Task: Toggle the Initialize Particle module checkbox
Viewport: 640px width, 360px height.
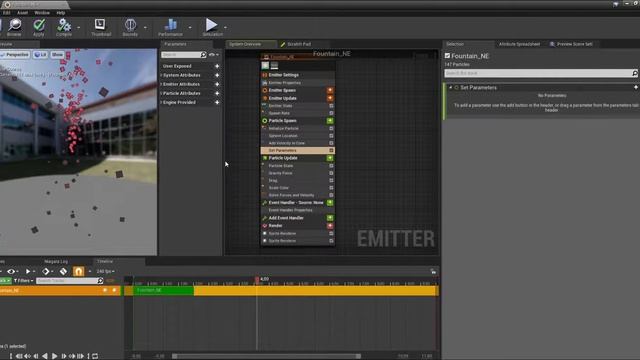Action: coord(331,128)
